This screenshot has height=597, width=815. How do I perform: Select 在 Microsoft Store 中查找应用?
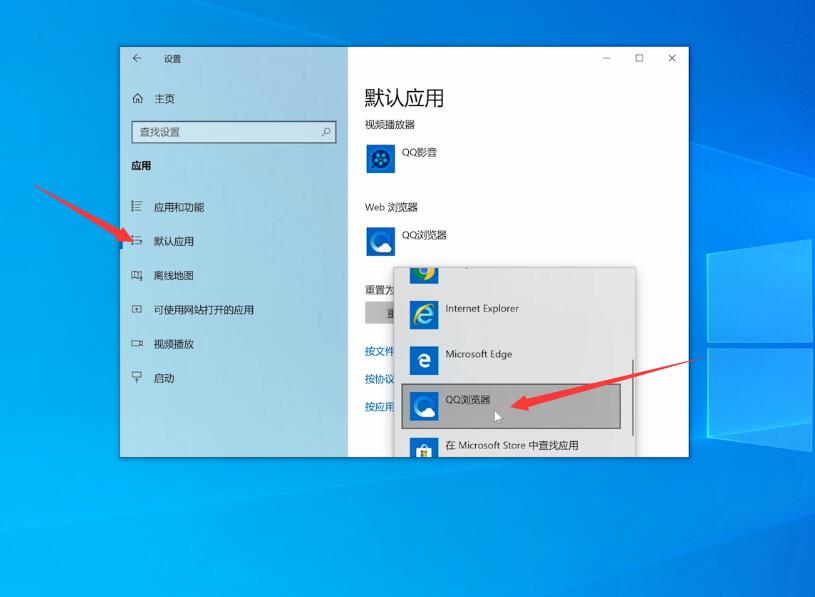[511, 446]
